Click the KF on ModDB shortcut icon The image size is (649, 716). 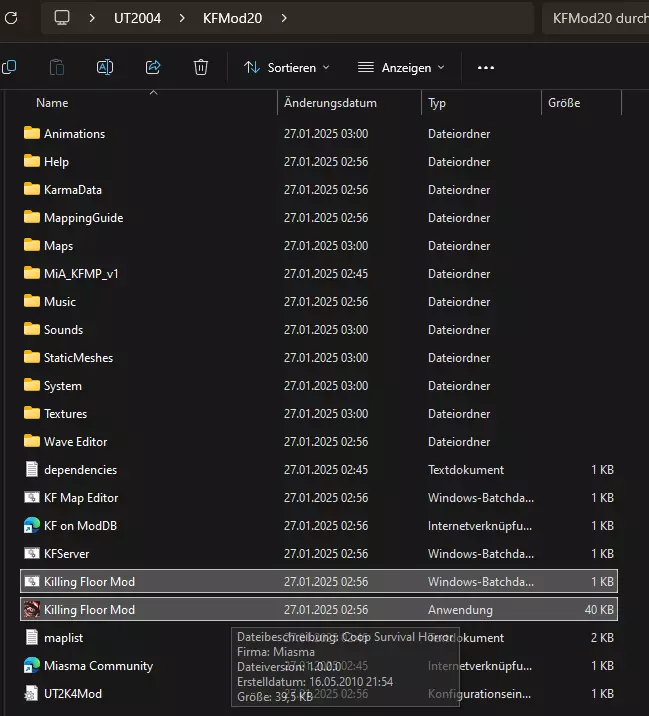point(32,525)
